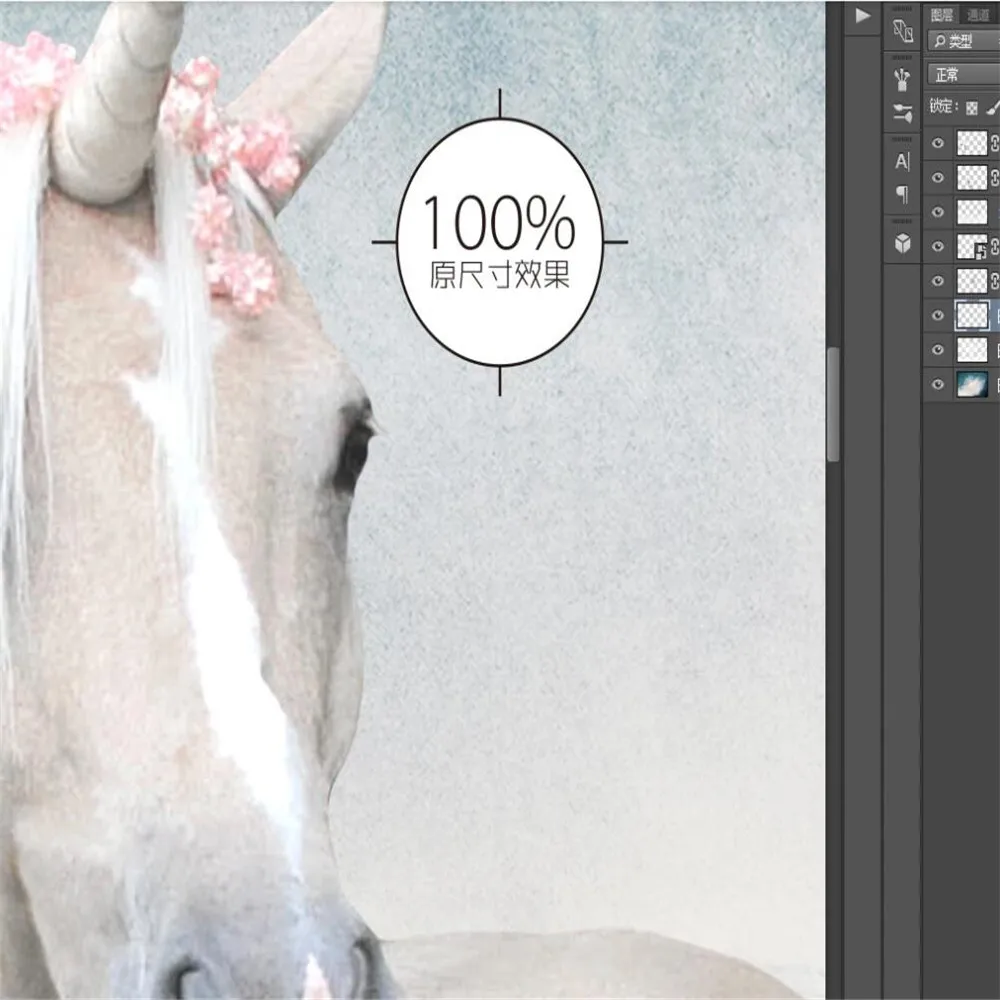Select the third layer's thumbnail
1000x1000 pixels.
point(972,212)
